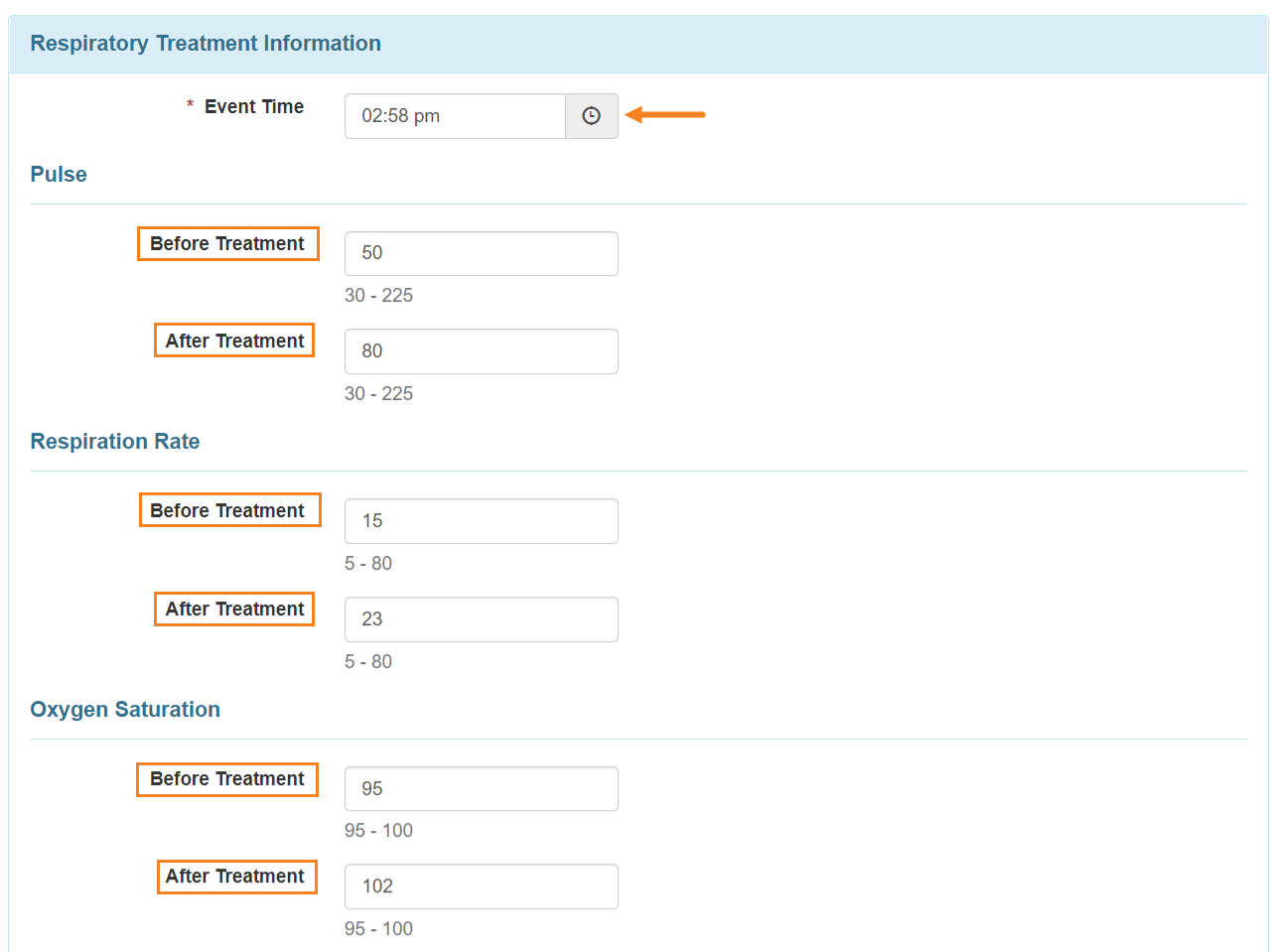Image resolution: width=1277 pixels, height=952 pixels.
Task: Click After Treatment label under Pulse
Action: (234, 341)
